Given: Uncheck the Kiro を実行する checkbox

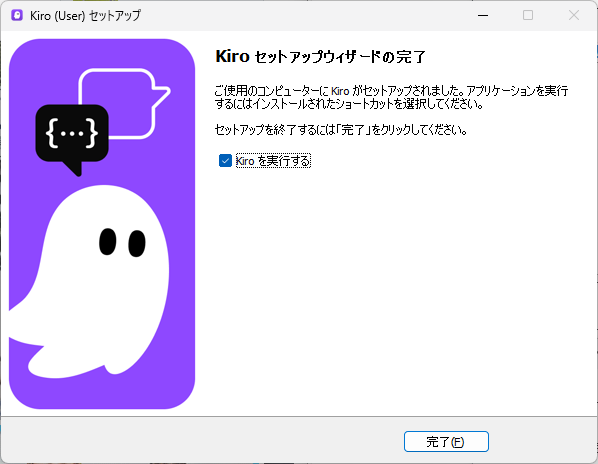Looking at the screenshot, I should [x=225, y=161].
